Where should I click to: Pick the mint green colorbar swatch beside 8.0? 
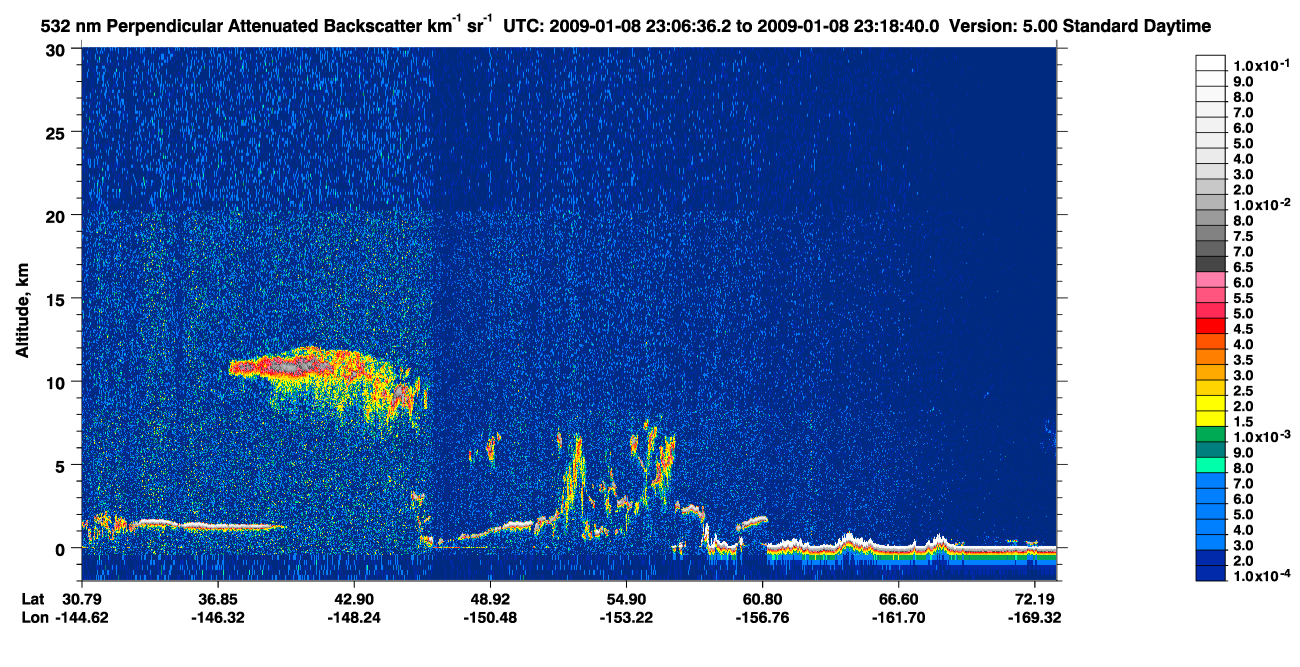point(1210,465)
